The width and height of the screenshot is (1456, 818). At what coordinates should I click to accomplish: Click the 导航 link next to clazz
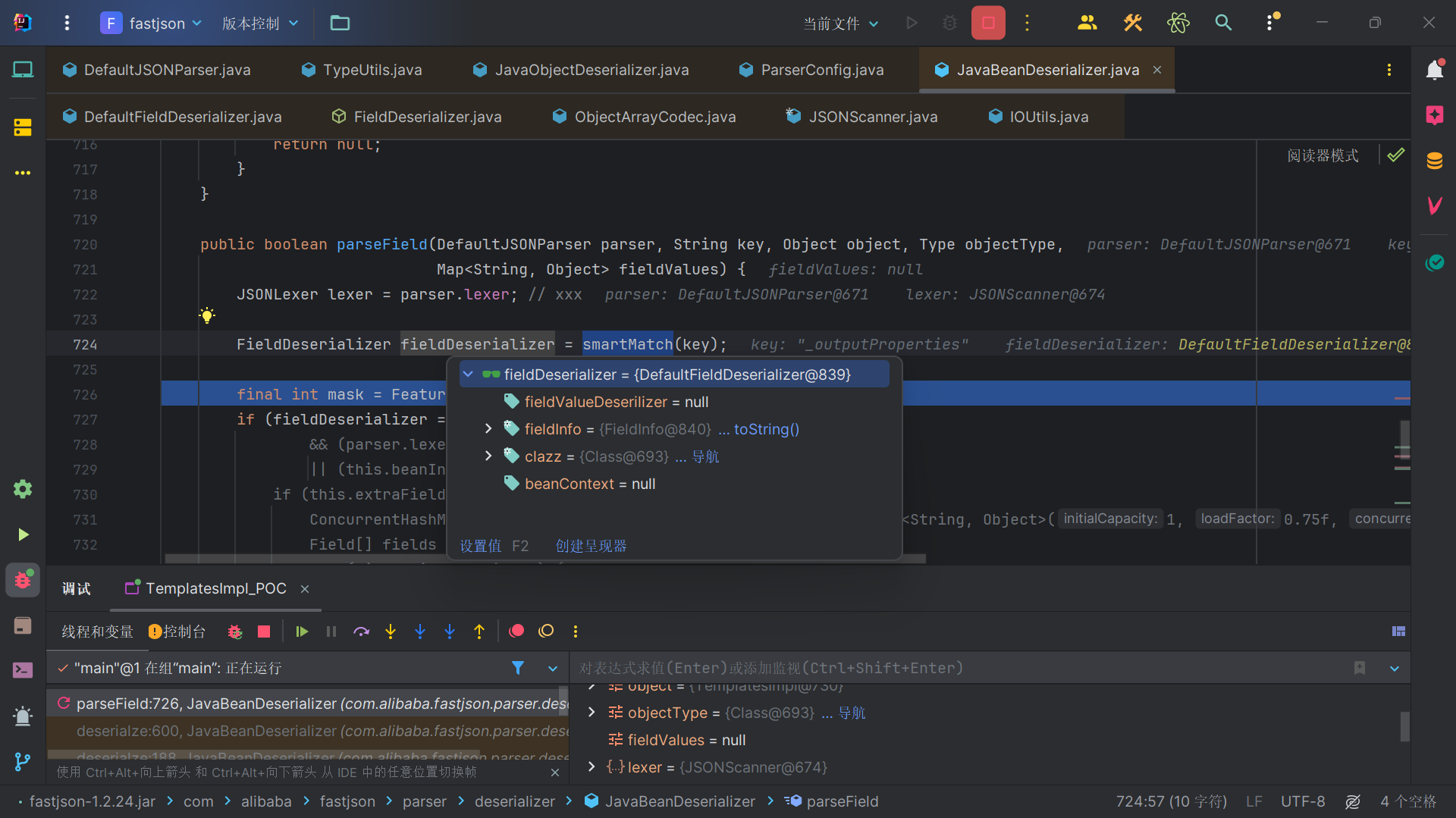[x=705, y=456]
